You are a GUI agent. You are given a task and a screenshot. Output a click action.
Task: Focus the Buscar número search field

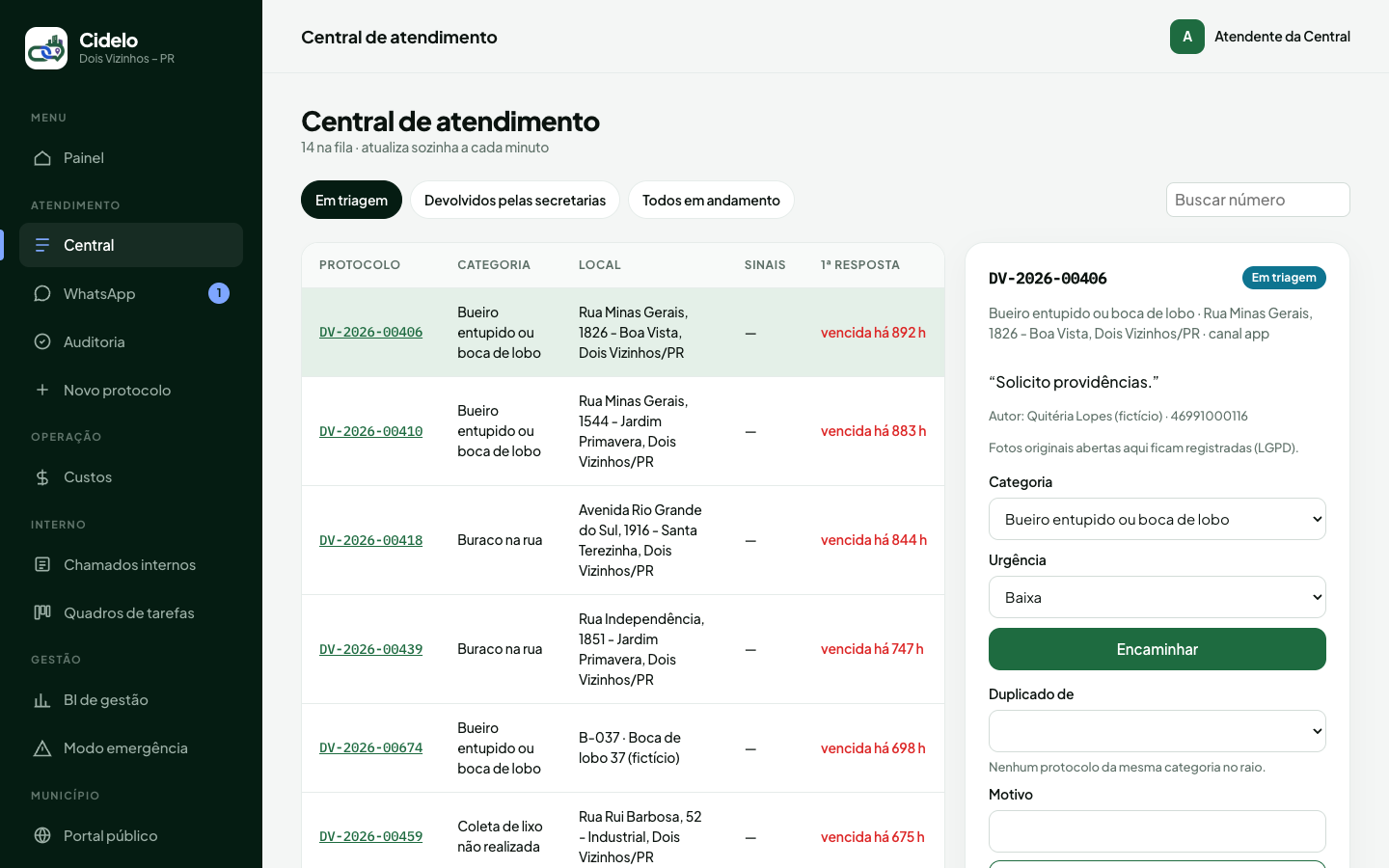pos(1258,200)
